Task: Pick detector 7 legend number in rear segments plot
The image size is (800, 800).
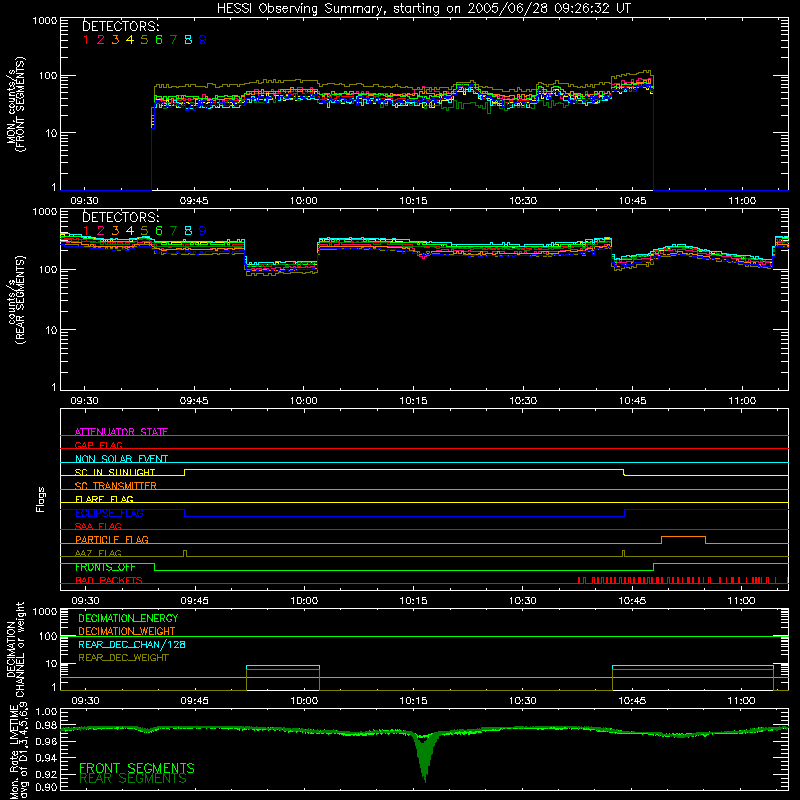Action: click(173, 231)
